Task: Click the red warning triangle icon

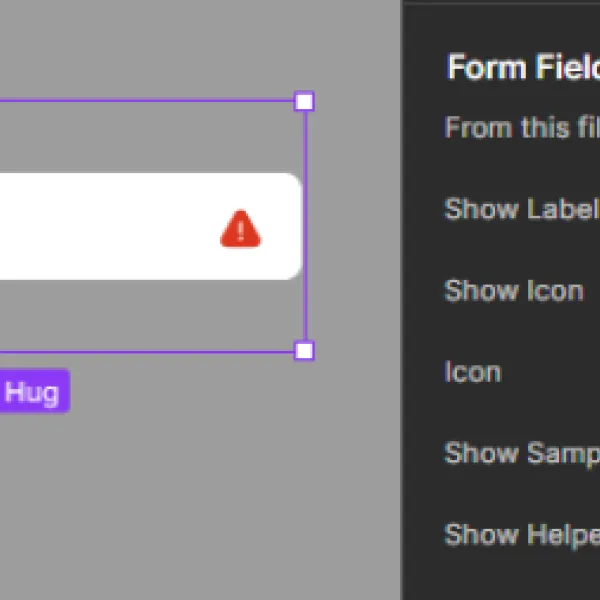Action: coord(241,229)
